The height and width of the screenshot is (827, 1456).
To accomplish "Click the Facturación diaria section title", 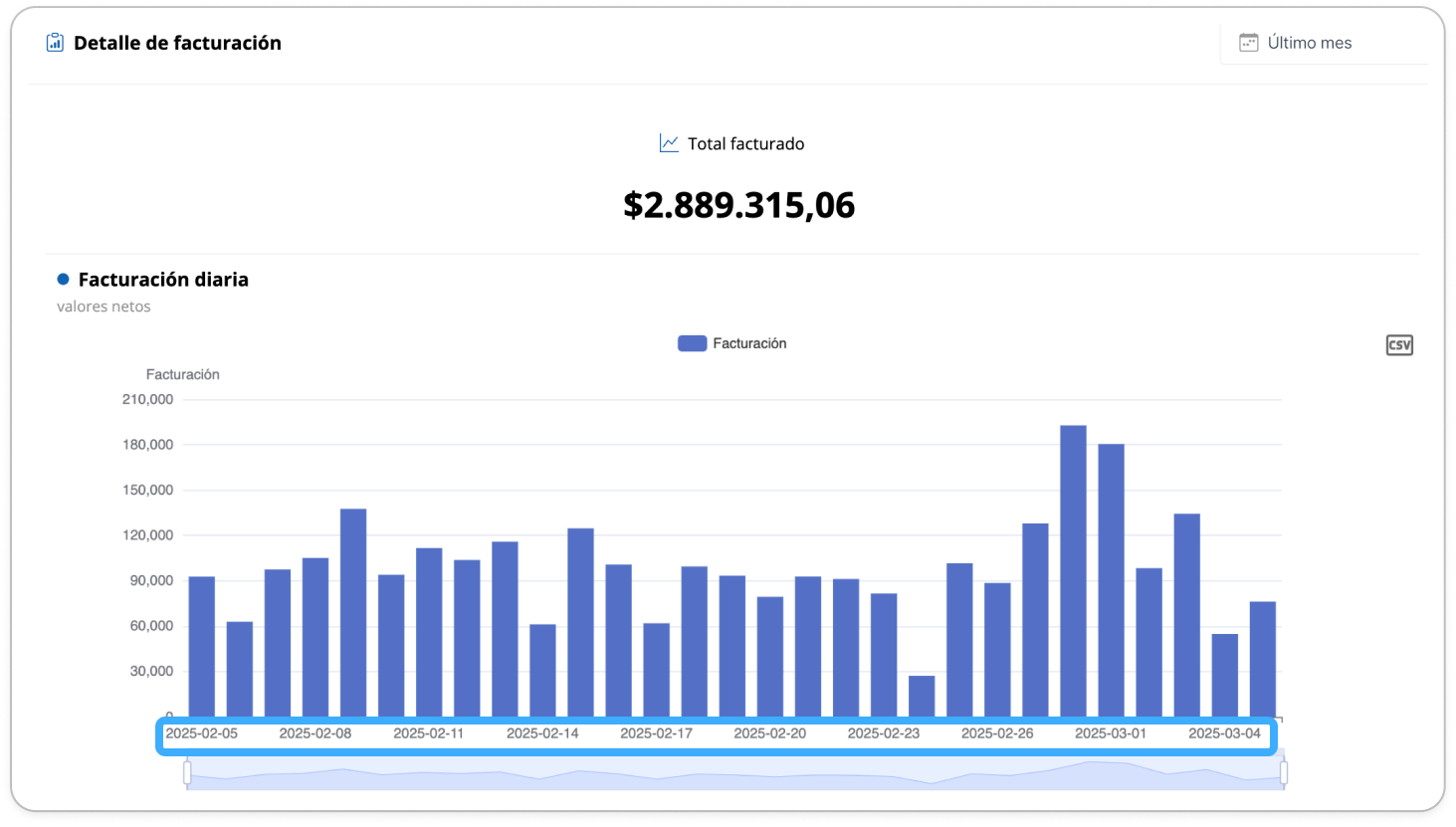I will pyautogui.click(x=163, y=280).
